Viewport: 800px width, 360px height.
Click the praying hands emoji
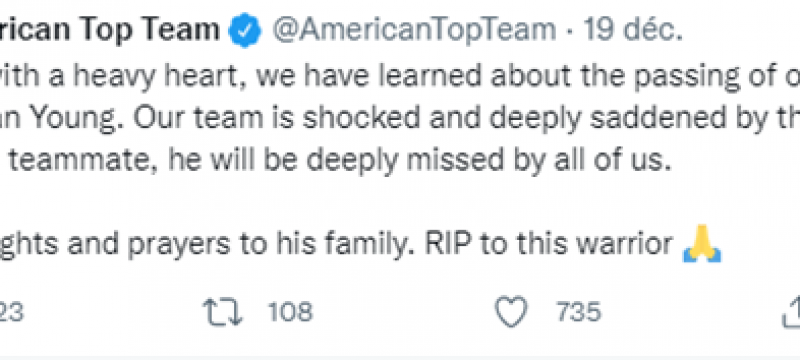[x=702, y=244]
